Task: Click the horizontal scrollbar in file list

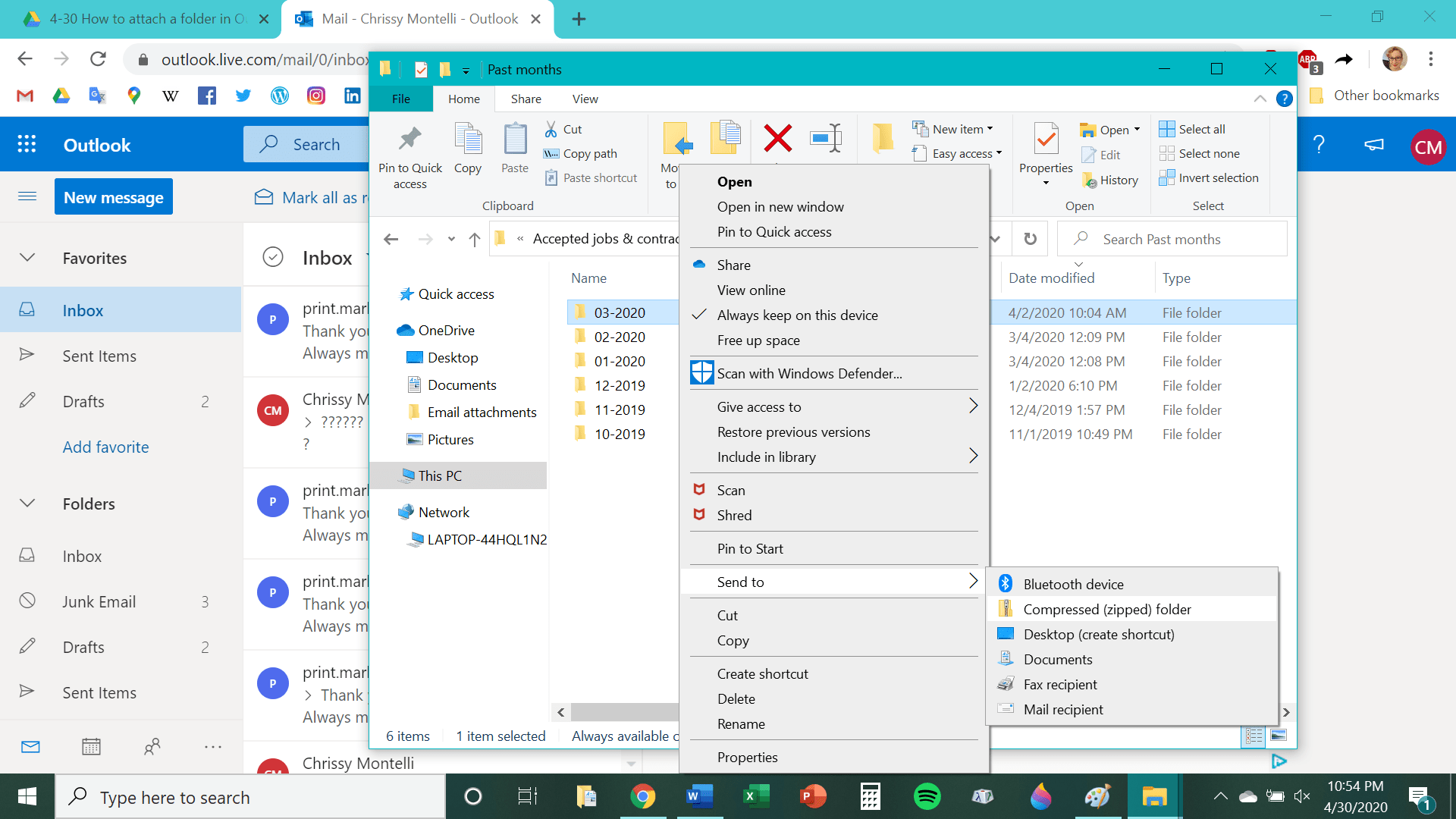Action: (x=623, y=712)
